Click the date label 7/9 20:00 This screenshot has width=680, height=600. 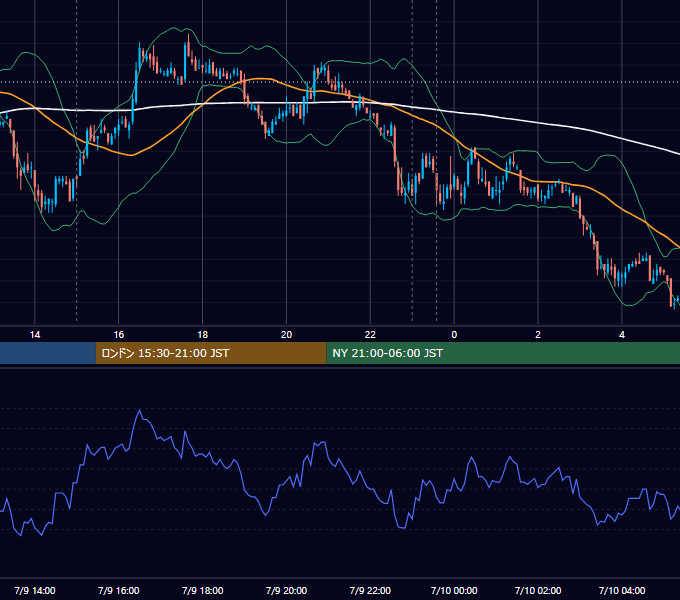click(286, 590)
